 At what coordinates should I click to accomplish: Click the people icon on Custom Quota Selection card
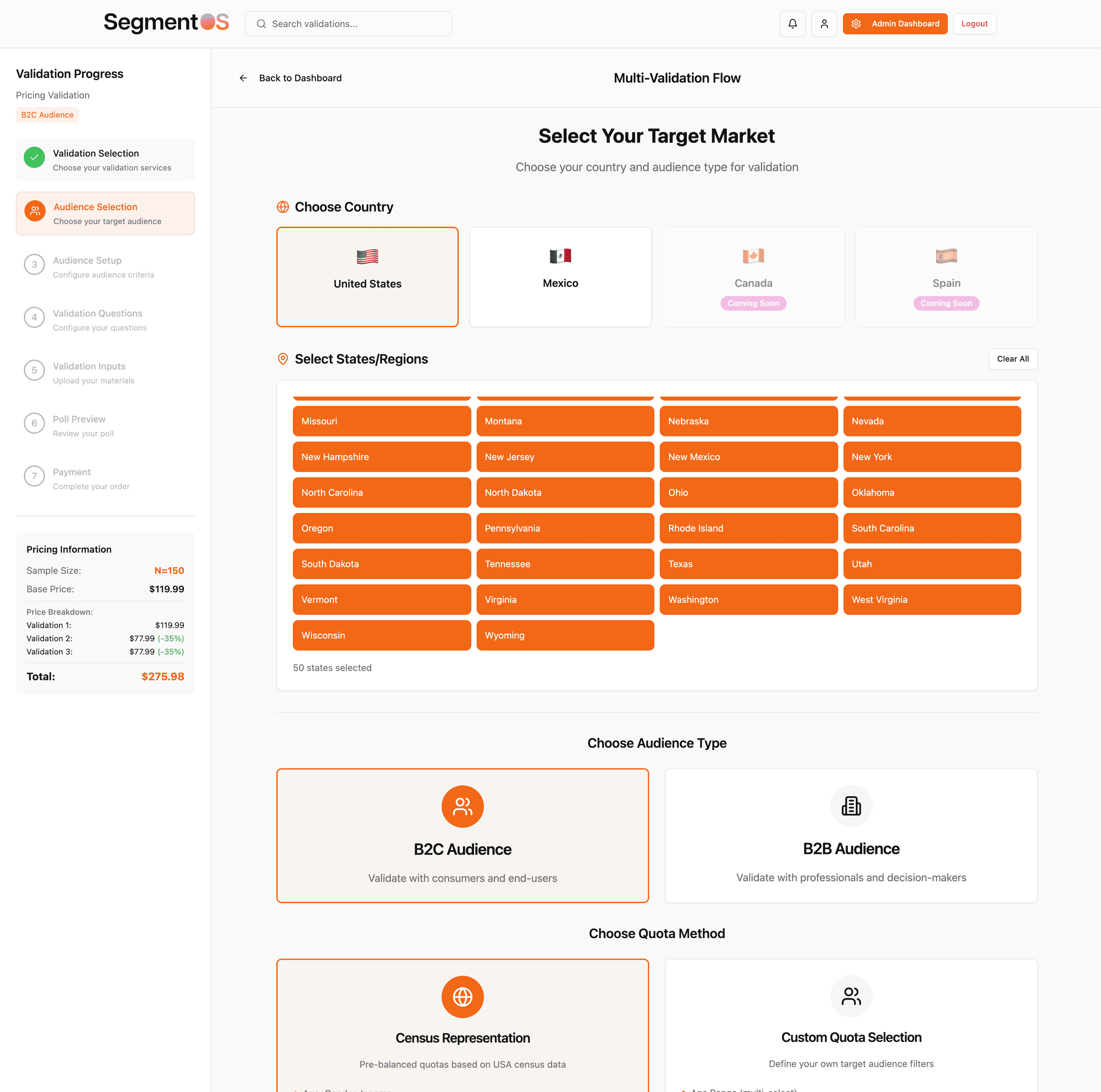coord(851,997)
